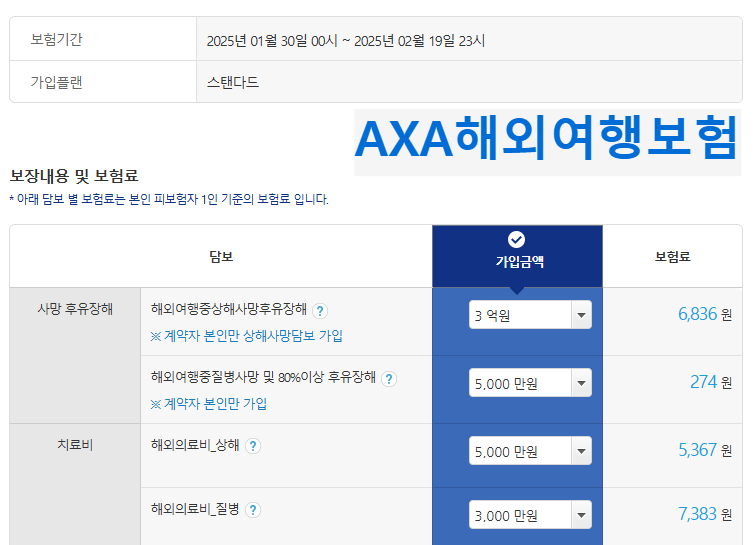Click the 보장내용 및 보험료 heading
The height and width of the screenshot is (545, 754).
(74, 176)
